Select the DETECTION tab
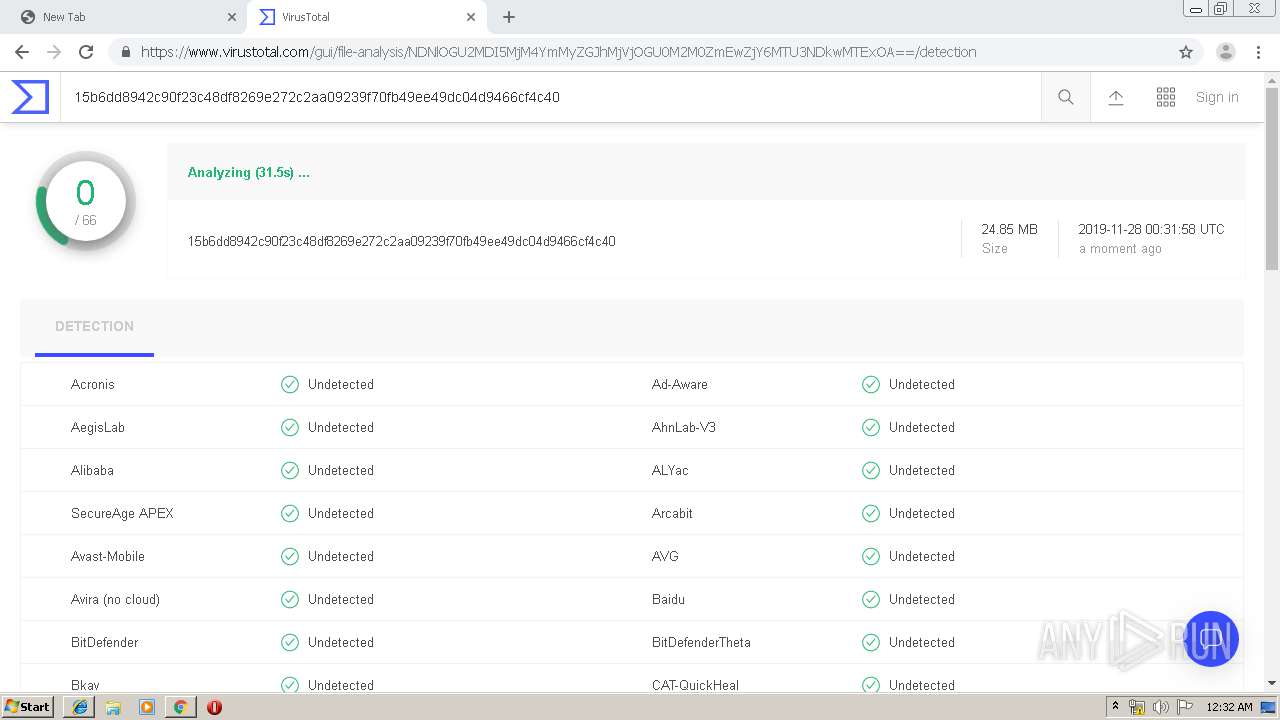This screenshot has width=1280, height=720. 94,326
